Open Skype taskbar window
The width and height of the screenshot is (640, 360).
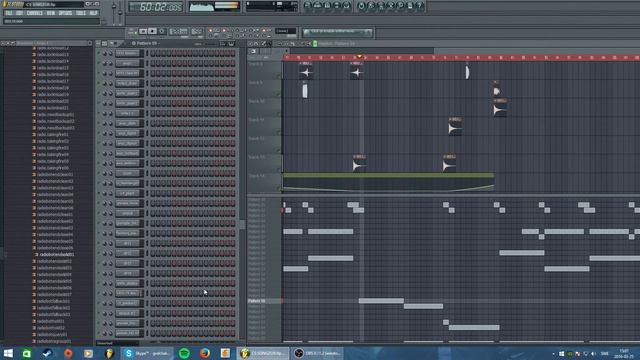pos(147,353)
